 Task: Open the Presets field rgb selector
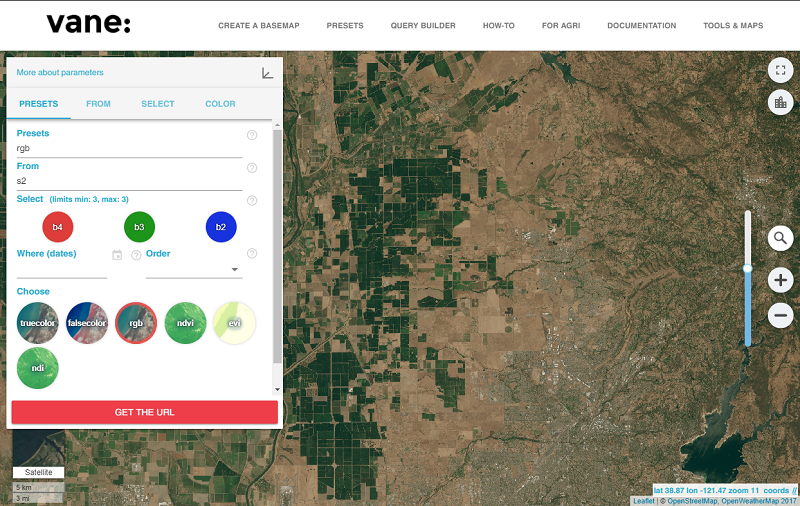129,149
